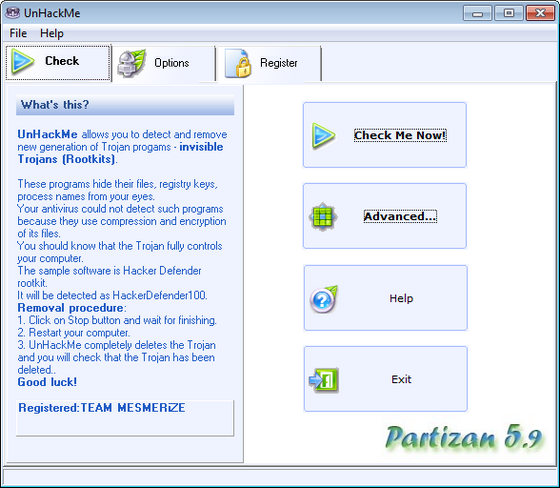The width and height of the screenshot is (560, 488).
Task: Click the play arrow icon beside Check Me Now
Action: click(323, 135)
